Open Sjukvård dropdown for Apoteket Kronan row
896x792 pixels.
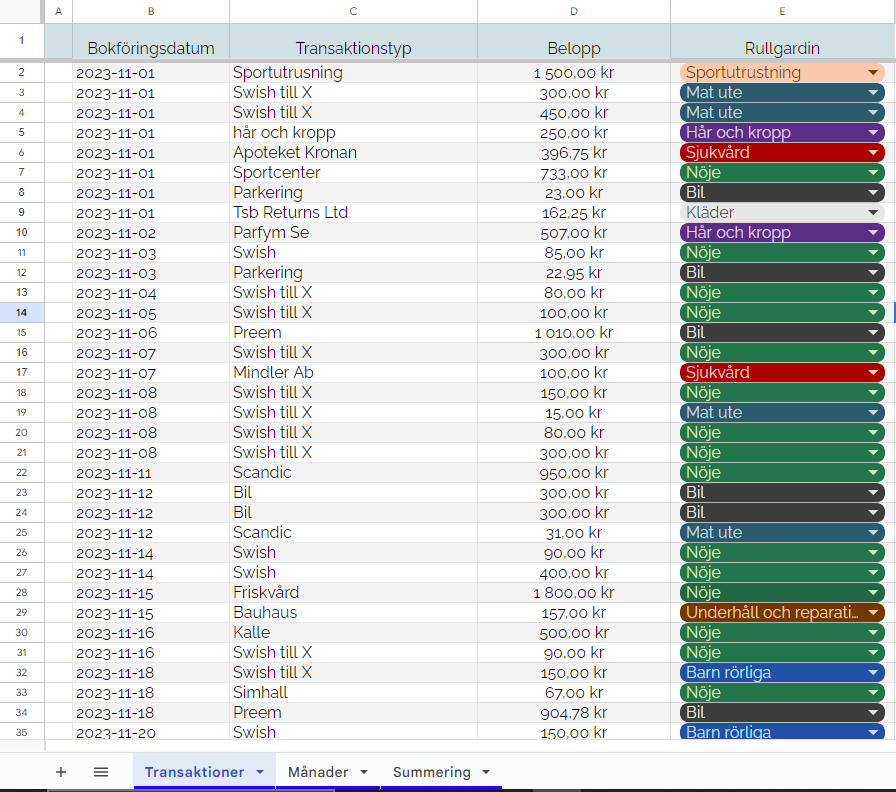coord(873,152)
